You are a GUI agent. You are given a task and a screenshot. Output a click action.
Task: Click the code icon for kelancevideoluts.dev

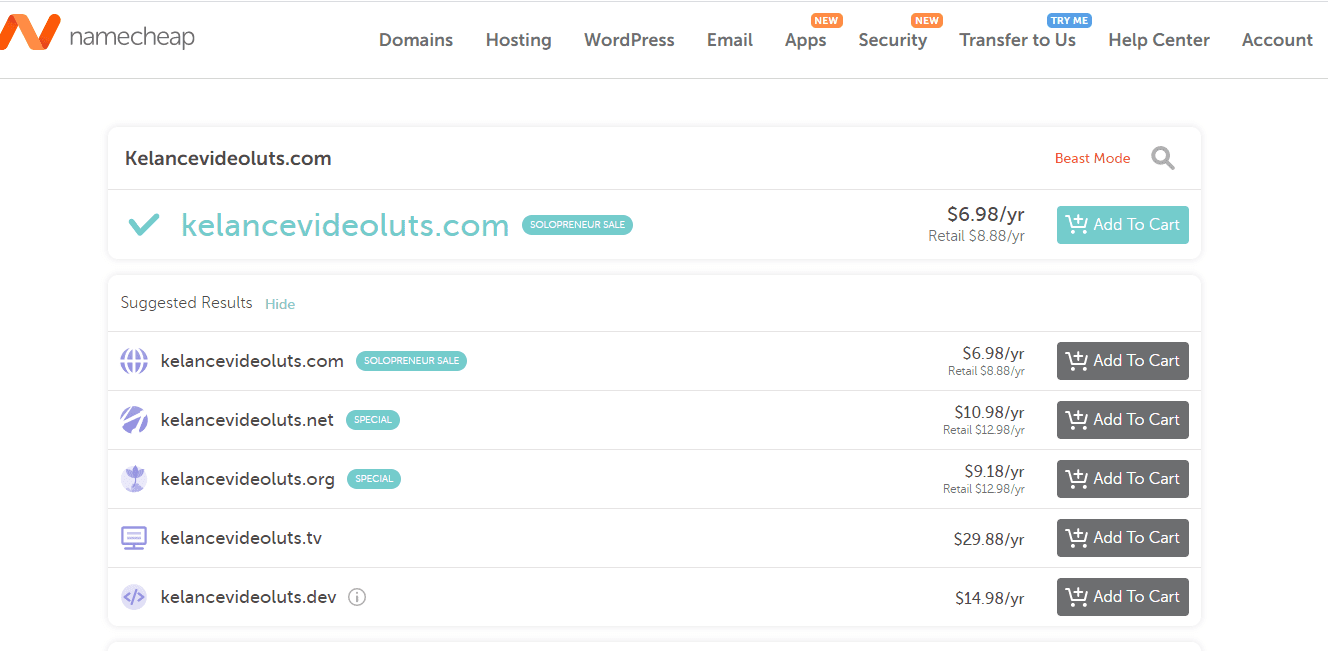134,597
